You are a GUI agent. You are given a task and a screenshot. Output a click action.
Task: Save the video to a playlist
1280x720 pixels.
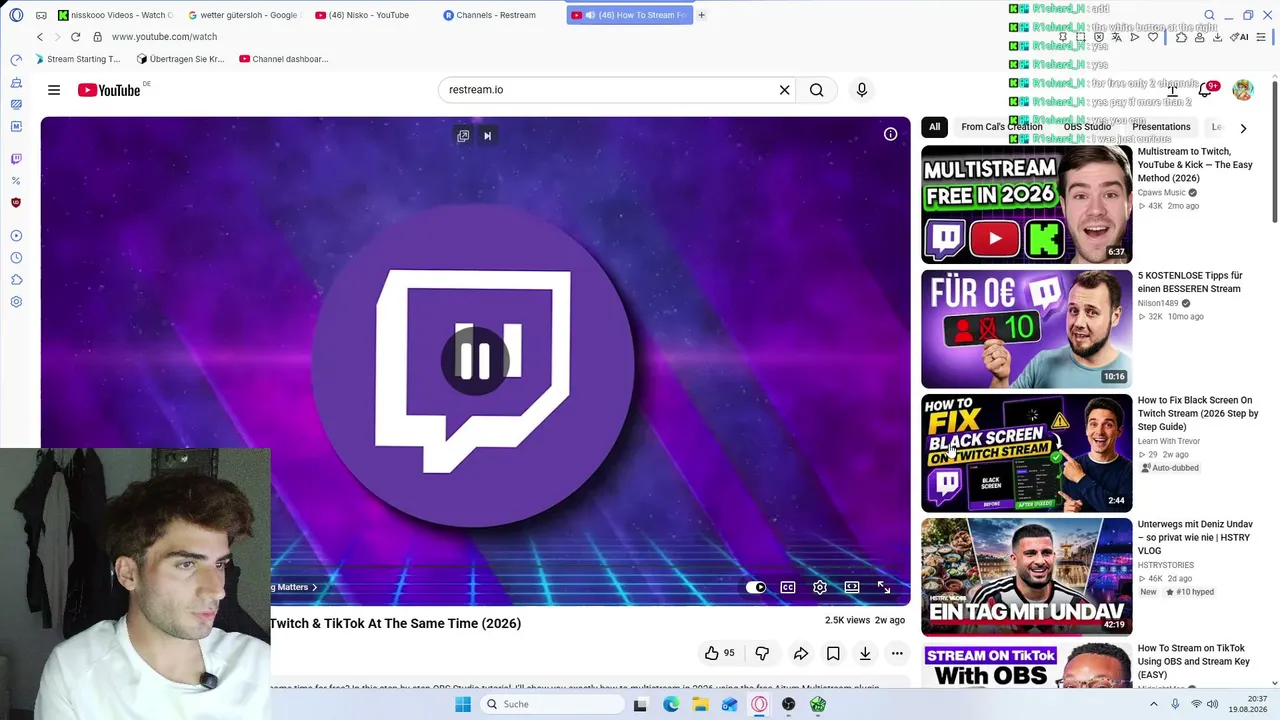coord(833,653)
